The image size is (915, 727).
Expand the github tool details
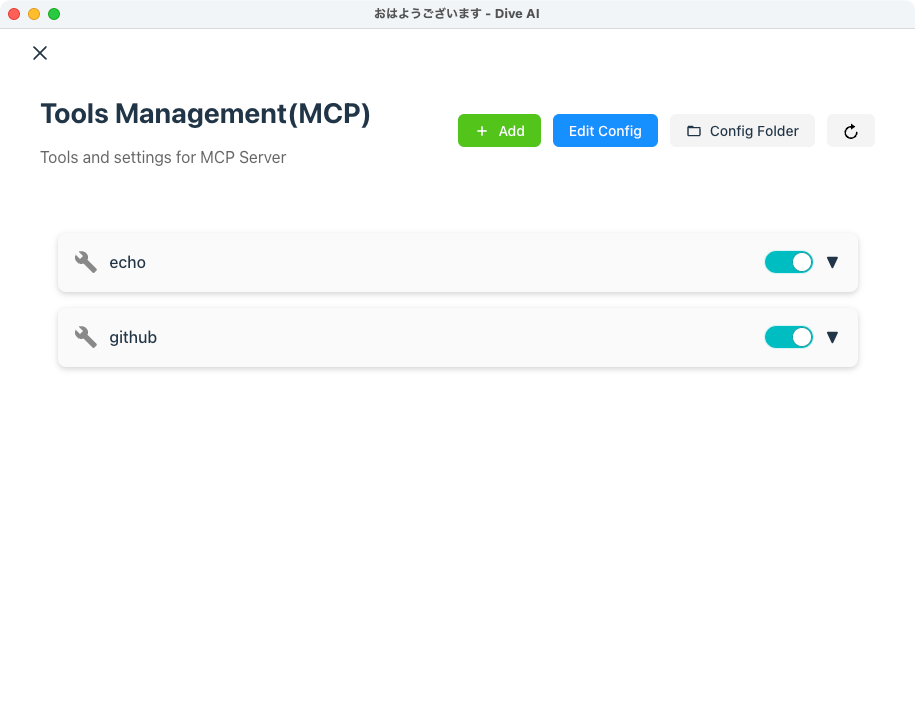pos(832,337)
